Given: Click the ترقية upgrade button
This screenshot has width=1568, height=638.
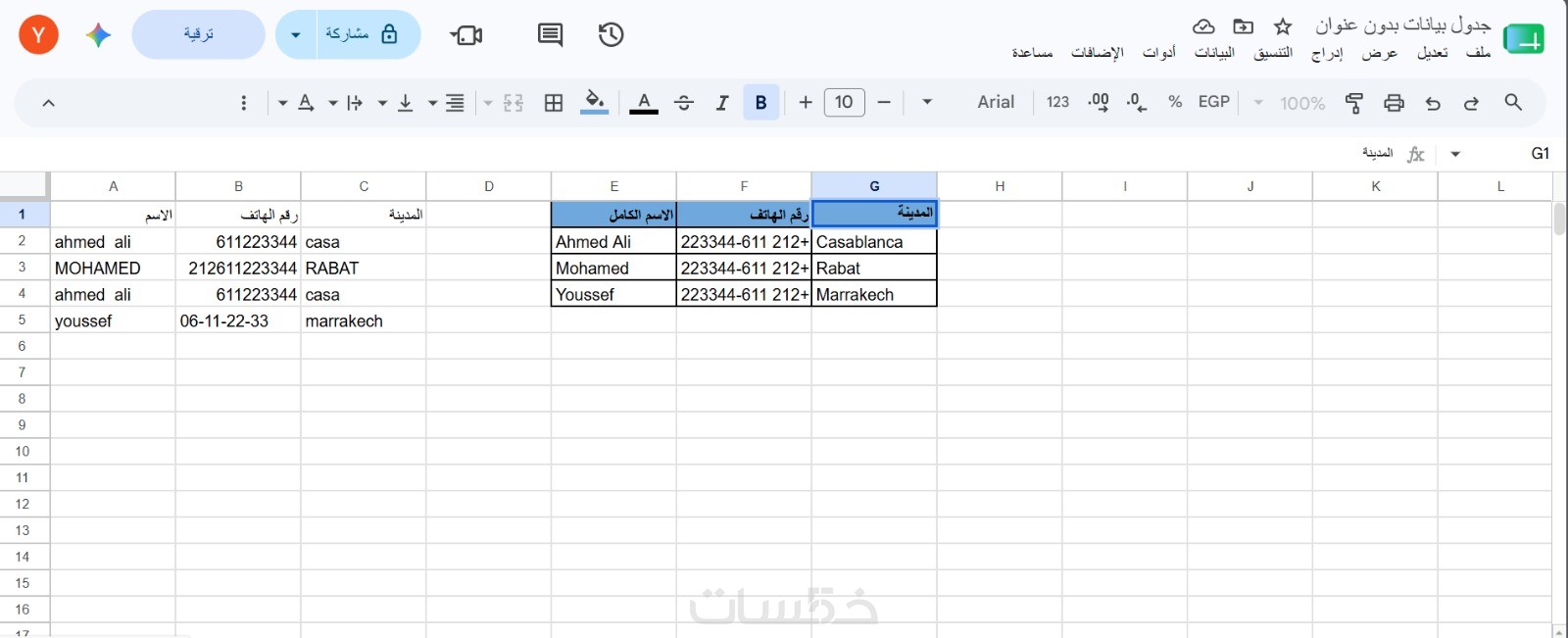Looking at the screenshot, I should coord(198,35).
